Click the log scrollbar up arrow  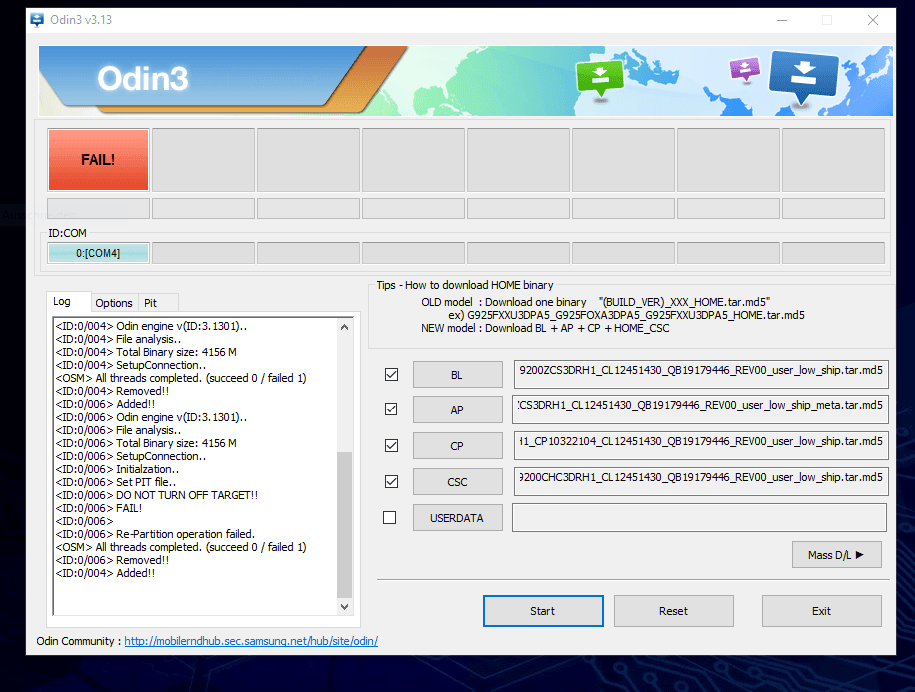pos(344,327)
